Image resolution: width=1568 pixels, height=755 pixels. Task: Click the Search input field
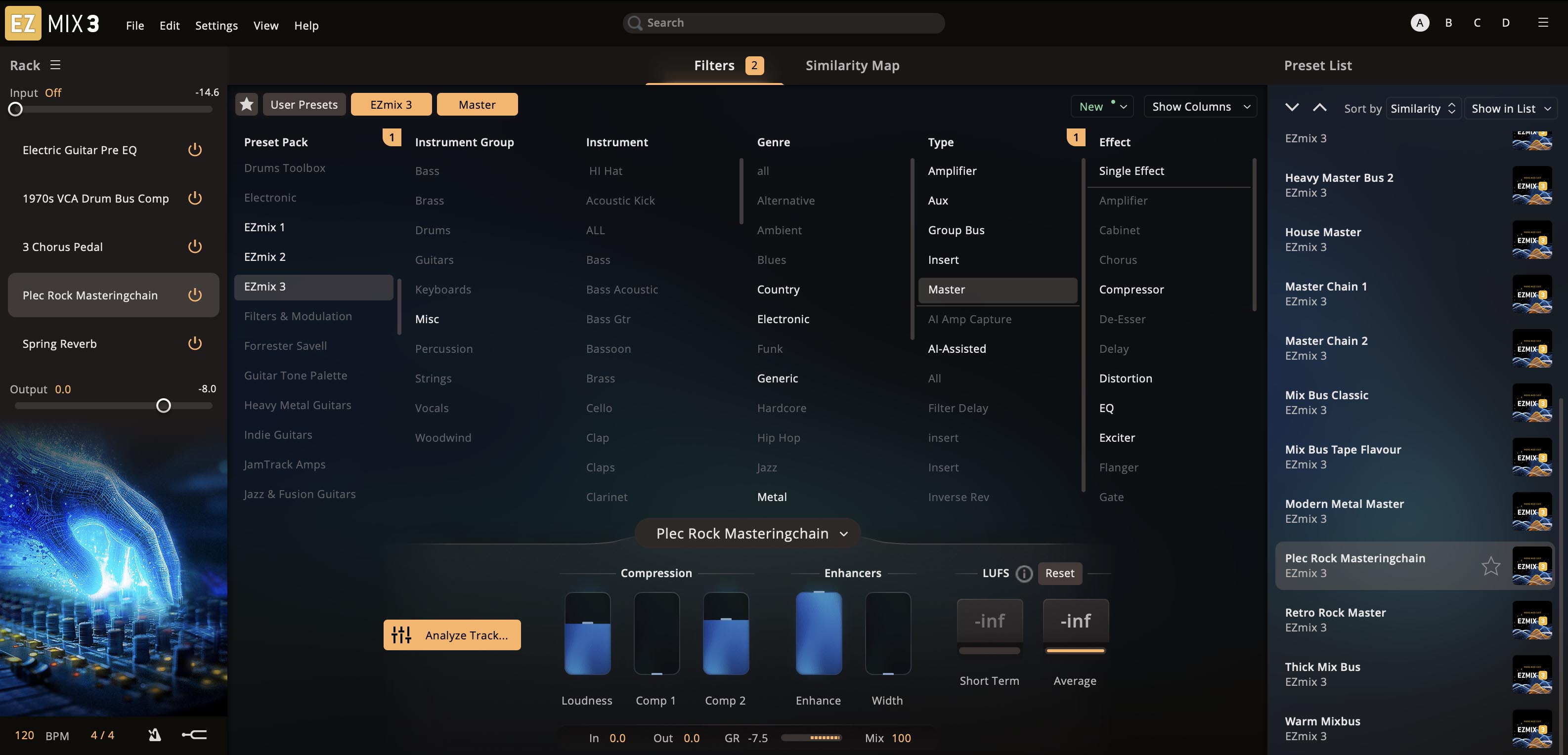tap(784, 23)
